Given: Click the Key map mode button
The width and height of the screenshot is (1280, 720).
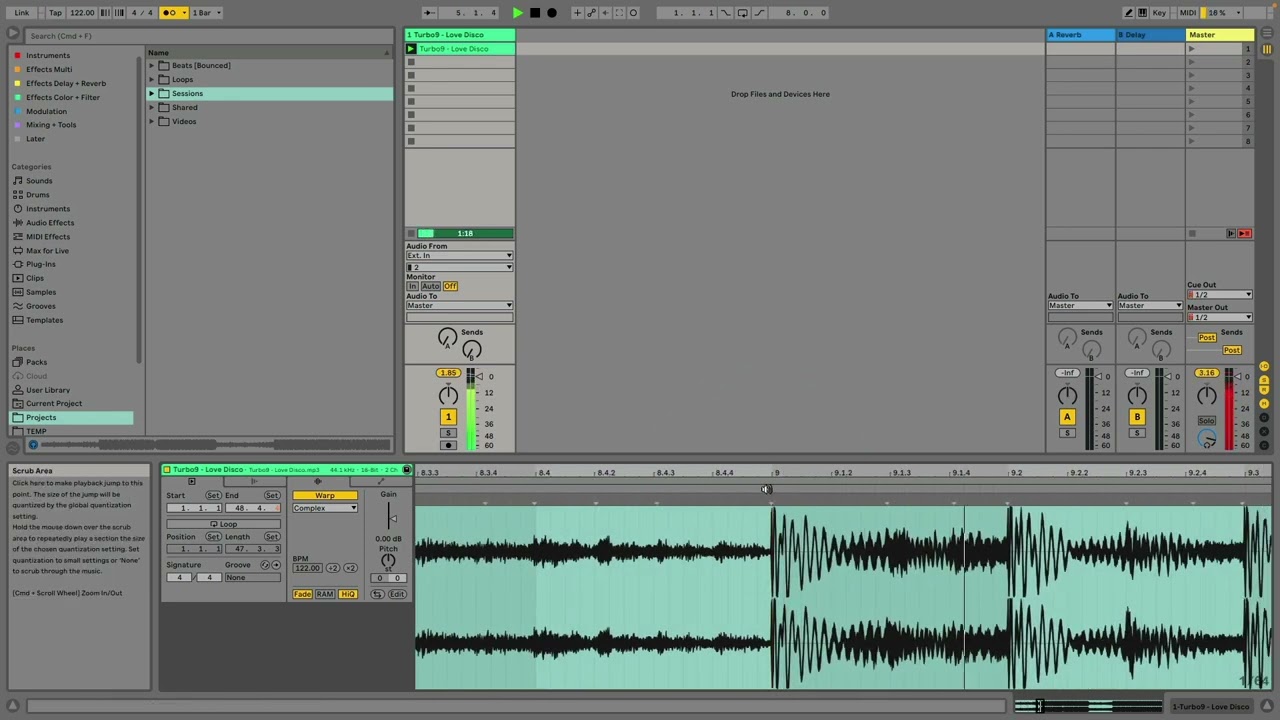Looking at the screenshot, I should point(1159,13).
